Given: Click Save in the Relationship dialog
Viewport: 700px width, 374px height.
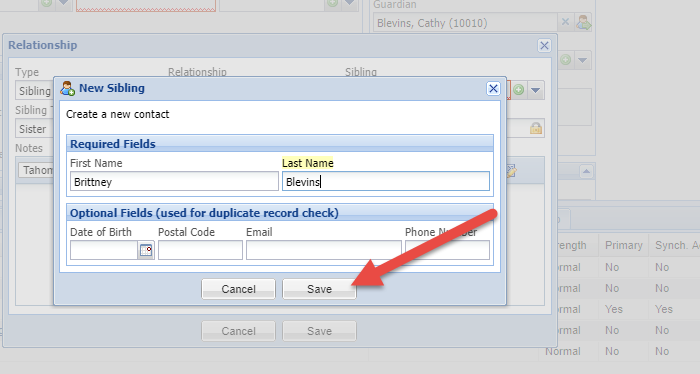Looking at the screenshot, I should (x=319, y=331).
